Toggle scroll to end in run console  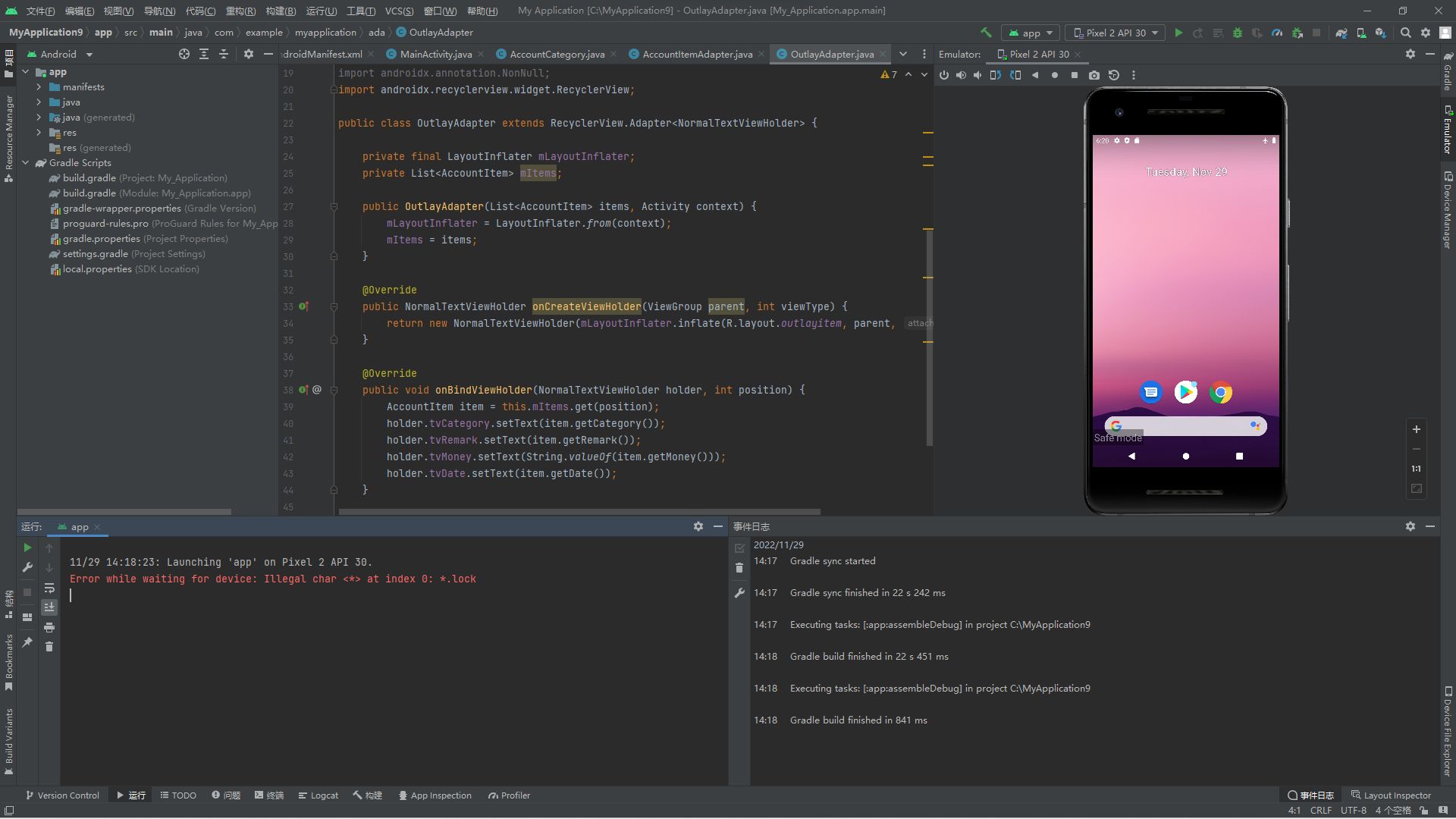click(49, 607)
